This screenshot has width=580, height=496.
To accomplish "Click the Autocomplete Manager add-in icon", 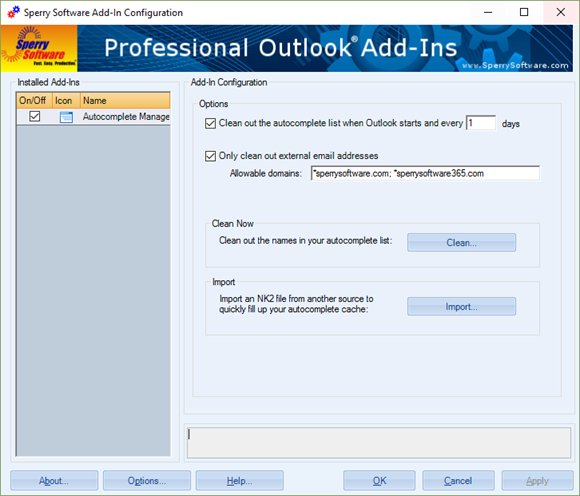I will (66, 117).
